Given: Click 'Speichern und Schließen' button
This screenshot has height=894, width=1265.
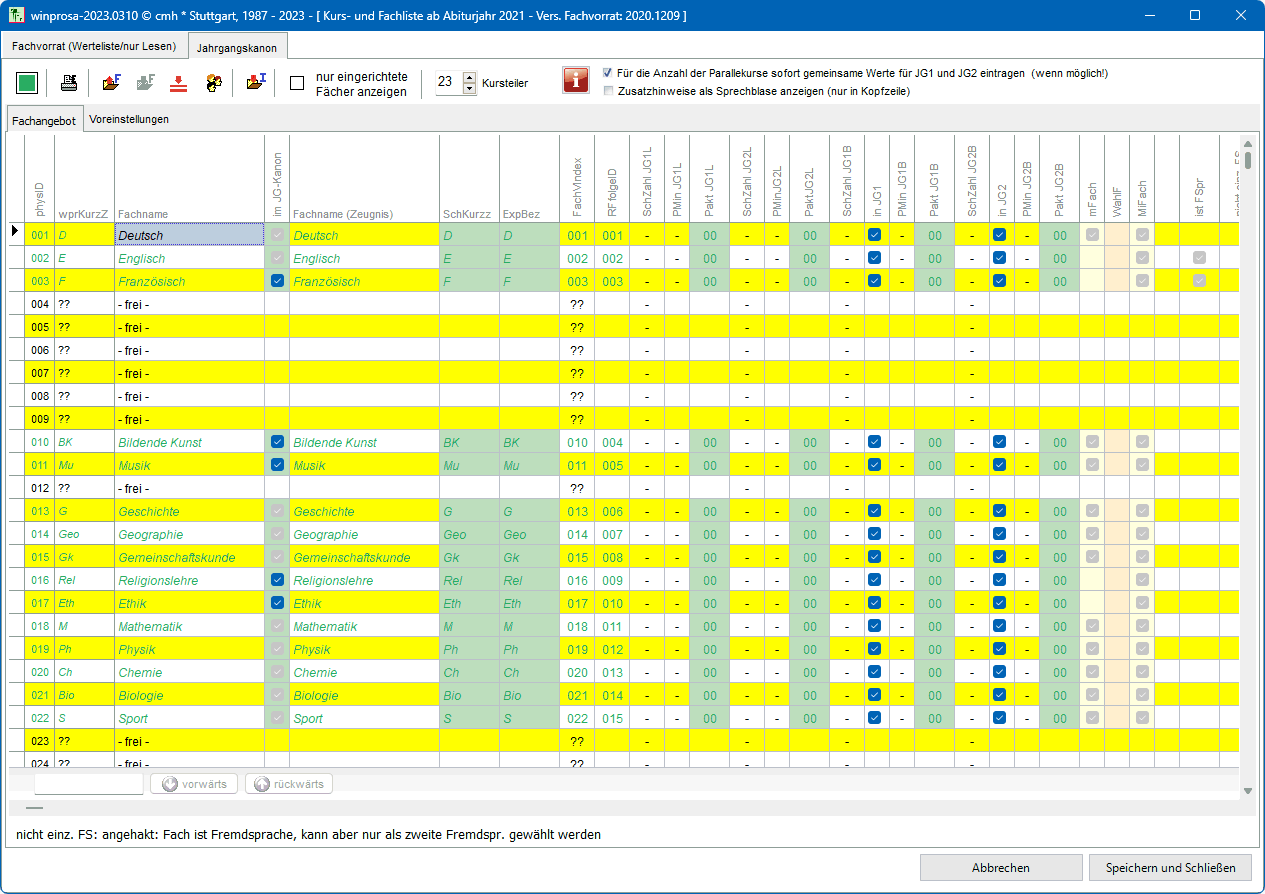Looking at the screenshot, I should [x=1170, y=867].
